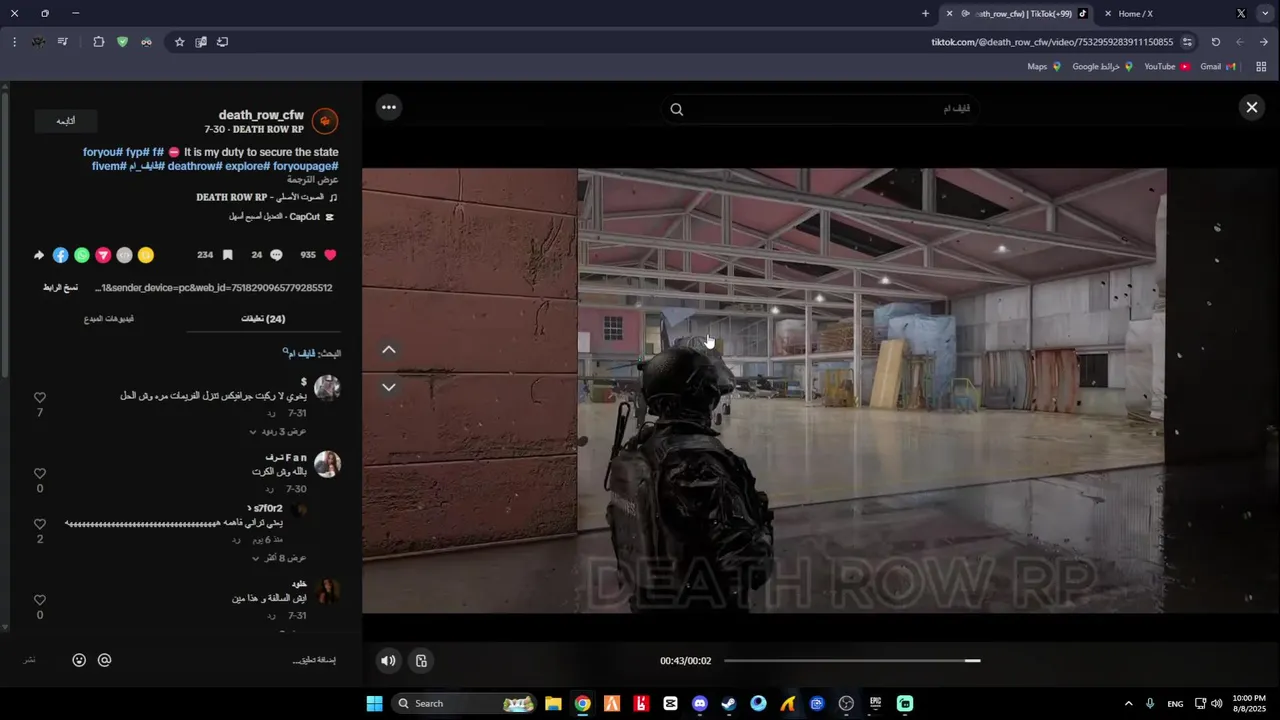The image size is (1280, 720).
Task: Show translation of the caption
Action: [x=313, y=179]
